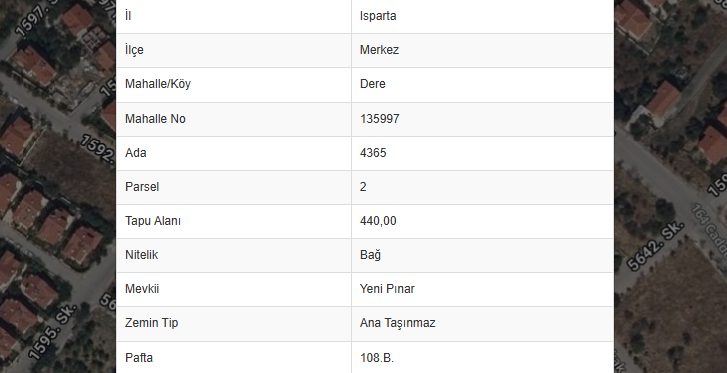Viewport: 727px width, 373px height.
Task: Click the Mahalle/Köy row label
Action: tap(158, 84)
